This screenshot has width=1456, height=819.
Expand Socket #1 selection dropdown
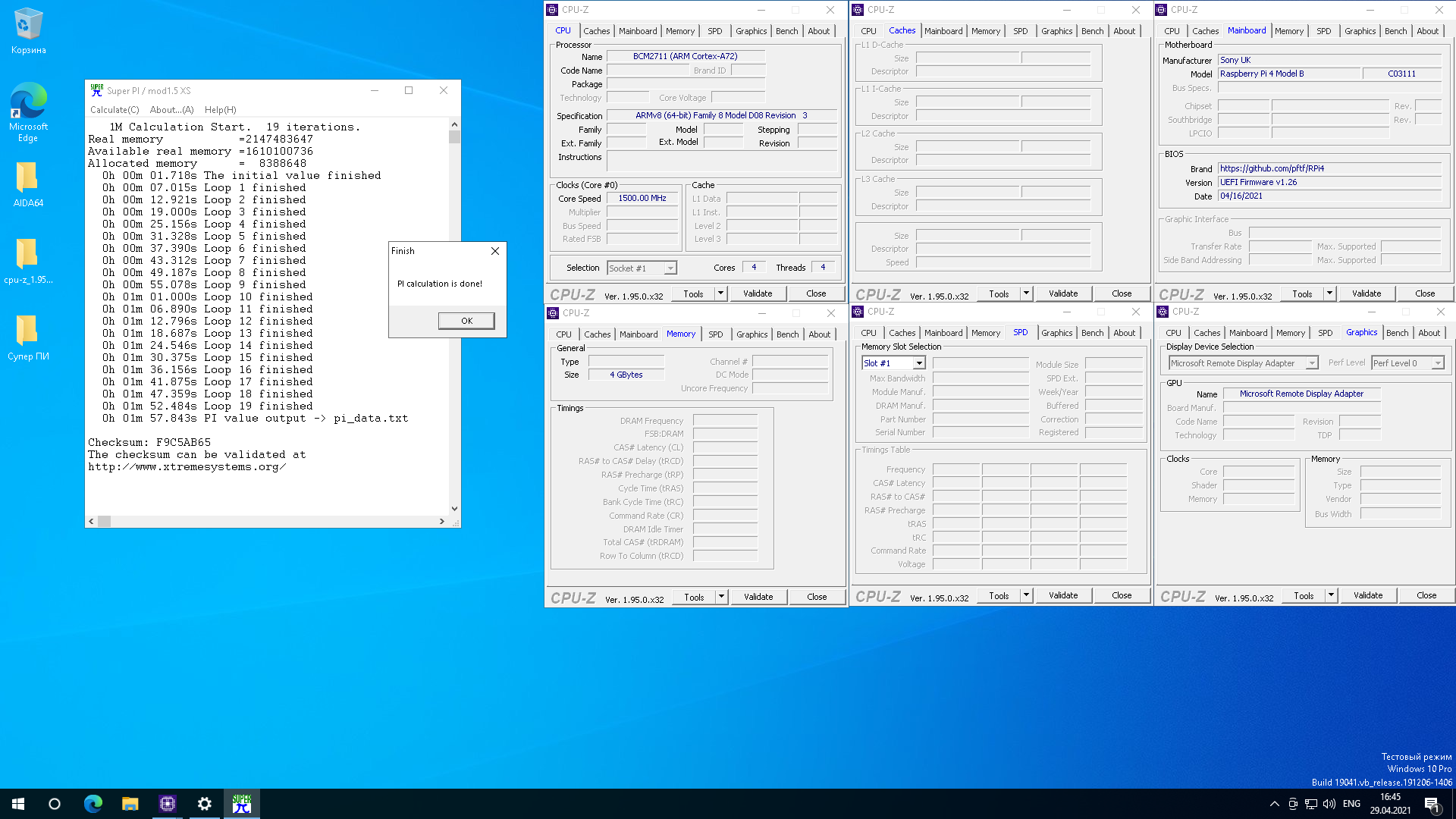(670, 268)
